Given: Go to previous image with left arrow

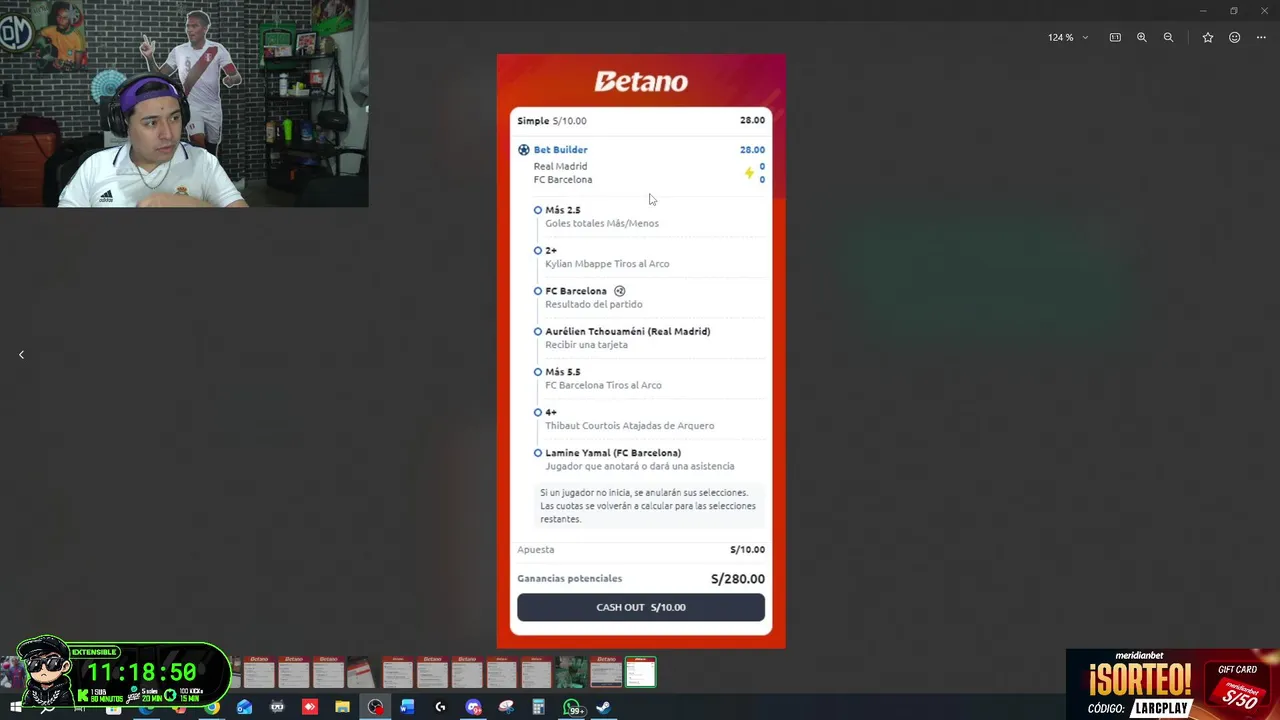Looking at the screenshot, I should (x=21, y=354).
